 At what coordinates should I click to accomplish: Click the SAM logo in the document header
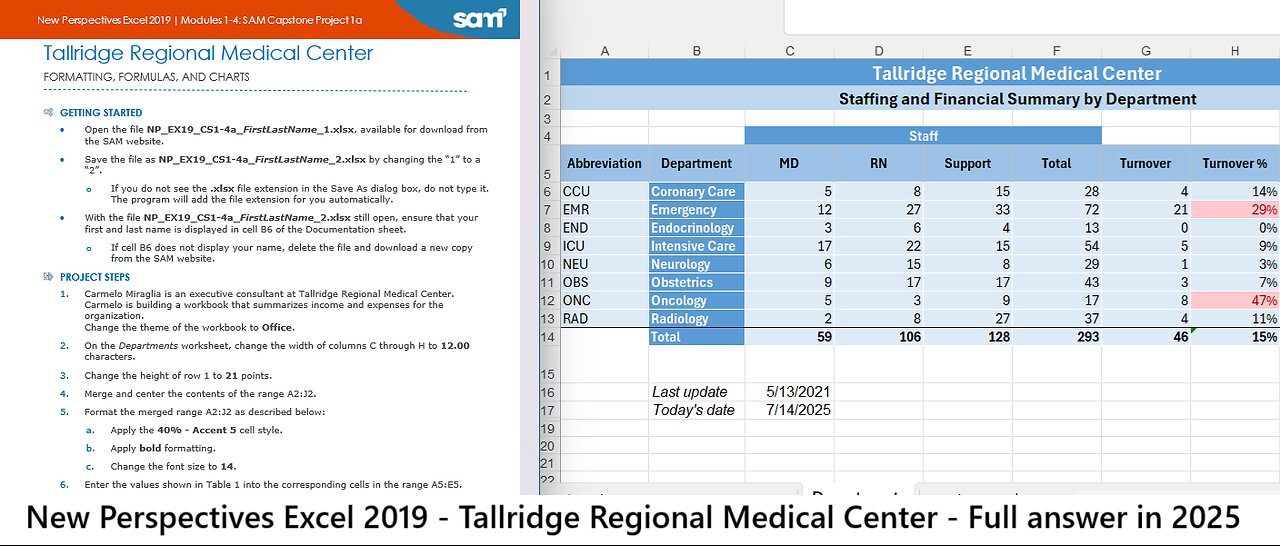(x=480, y=18)
